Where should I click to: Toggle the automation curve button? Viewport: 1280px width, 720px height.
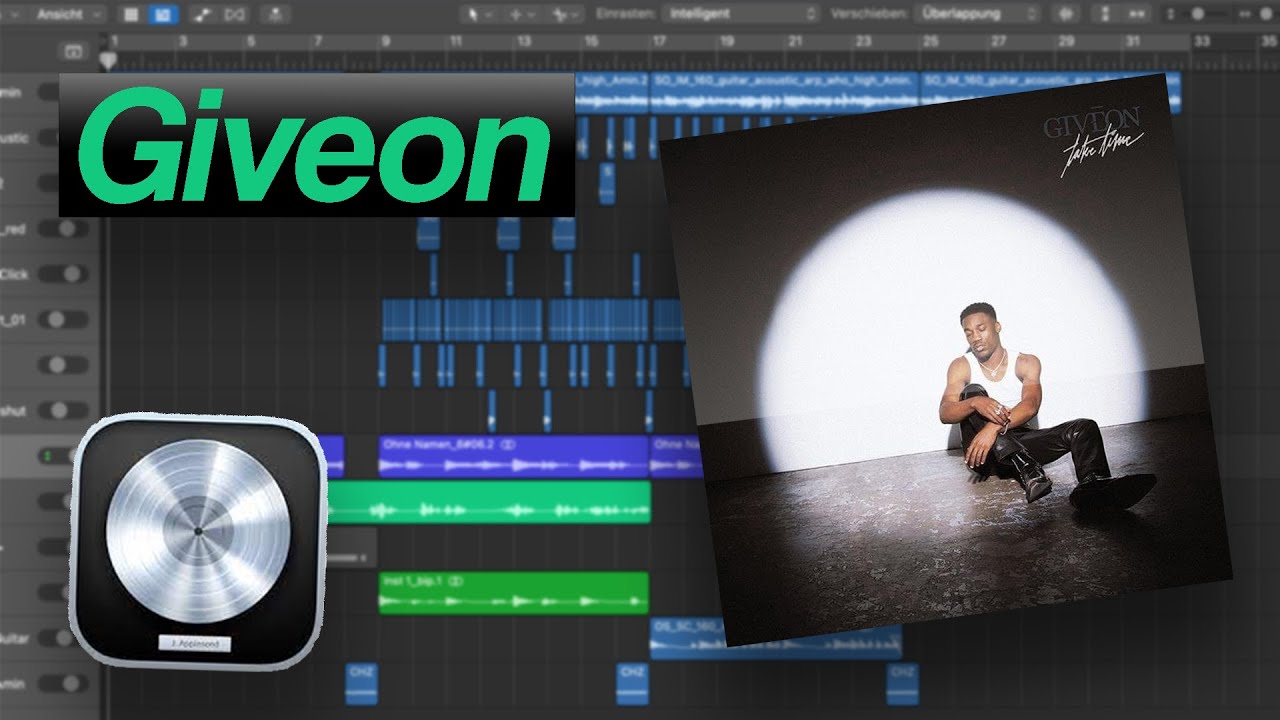(203, 14)
